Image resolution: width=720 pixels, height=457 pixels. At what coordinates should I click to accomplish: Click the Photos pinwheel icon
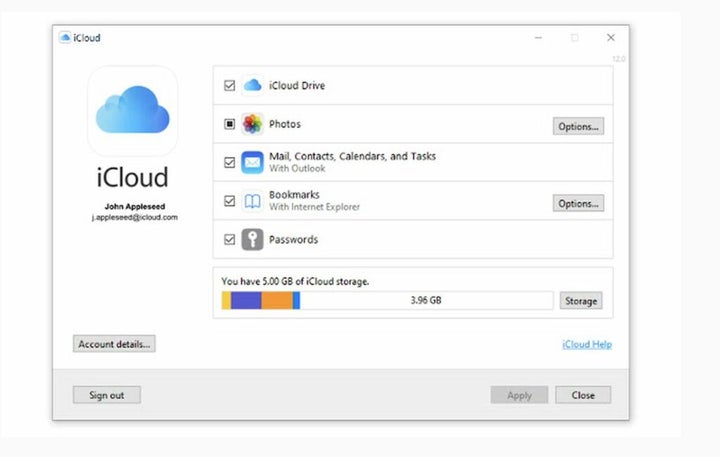(x=252, y=125)
